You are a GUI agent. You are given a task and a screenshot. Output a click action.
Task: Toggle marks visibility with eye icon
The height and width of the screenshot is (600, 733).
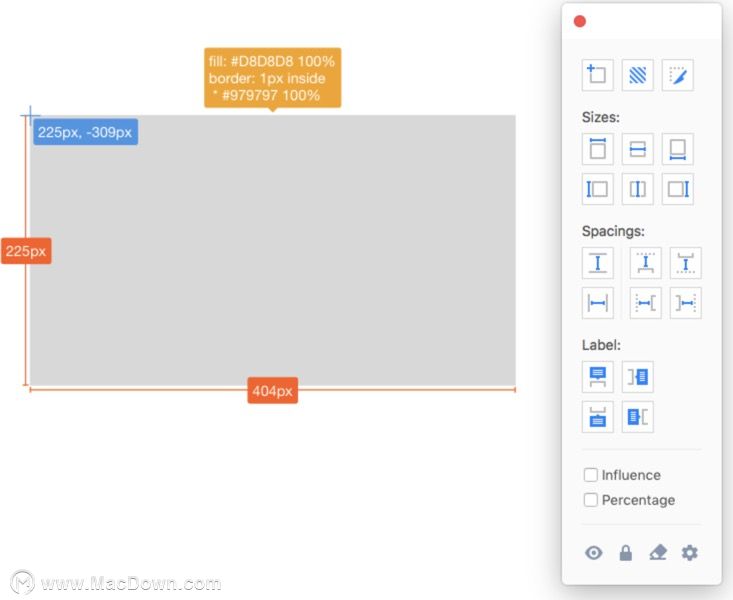pyautogui.click(x=594, y=553)
